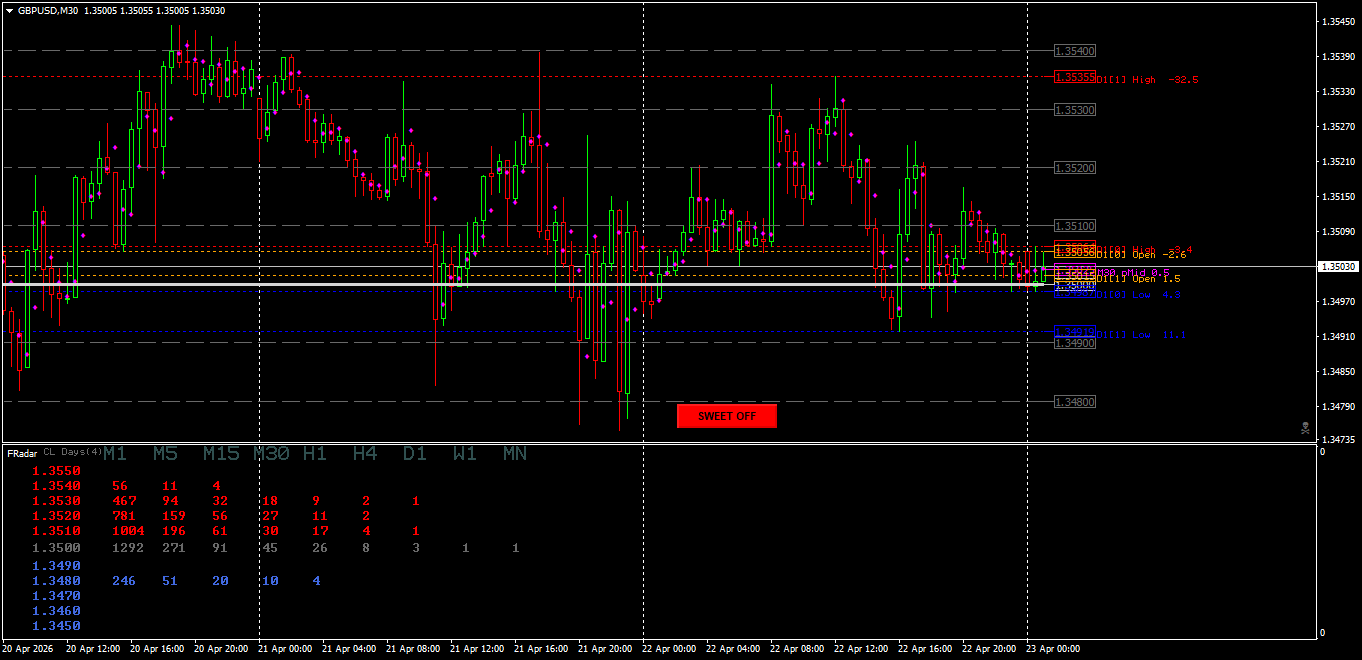Select the H4 timeframe column header
The image size is (1362, 660).
365,454
